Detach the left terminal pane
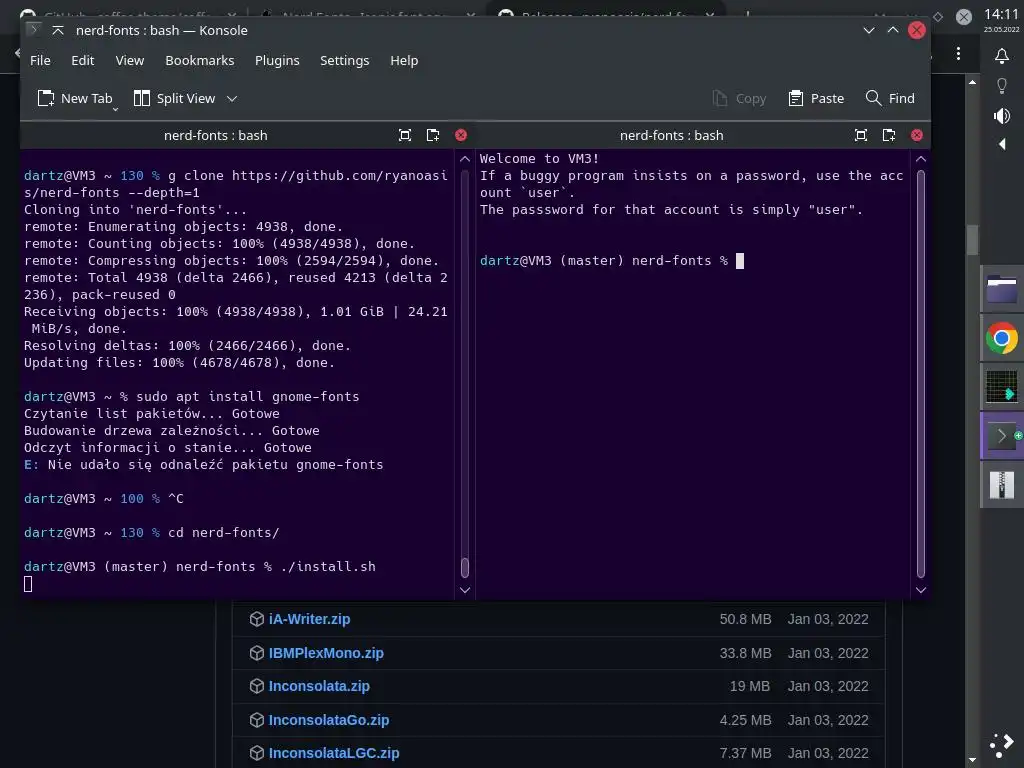The height and width of the screenshot is (768, 1024). click(433, 135)
